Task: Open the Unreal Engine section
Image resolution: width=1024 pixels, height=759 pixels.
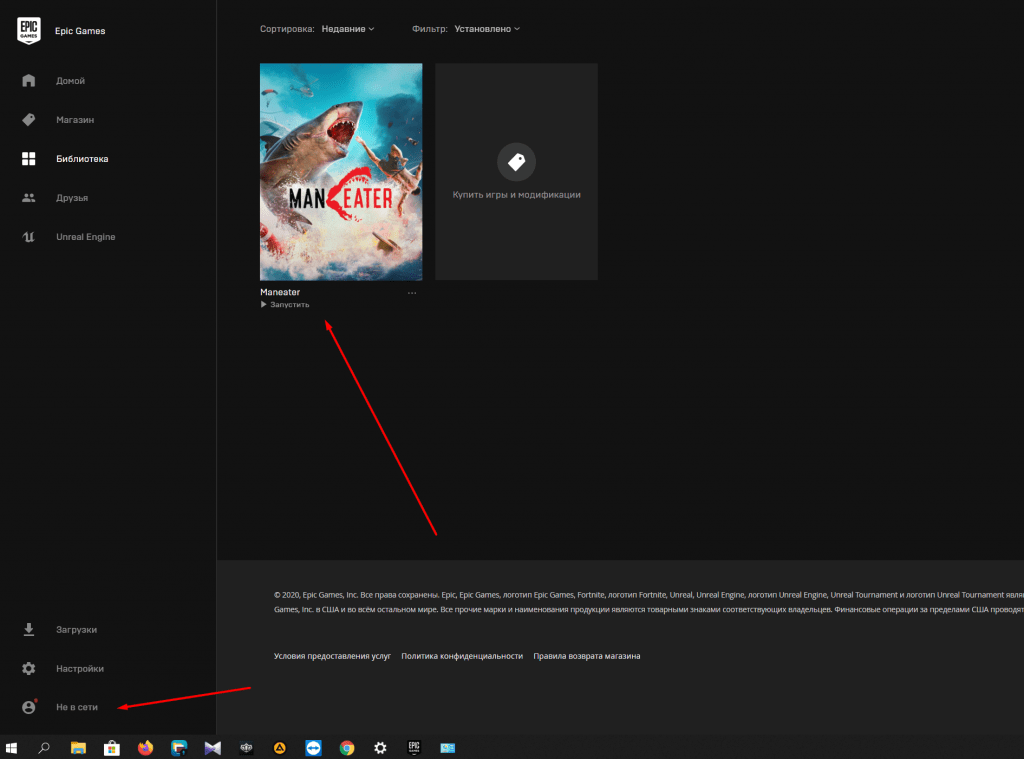Action: pyautogui.click(x=85, y=237)
